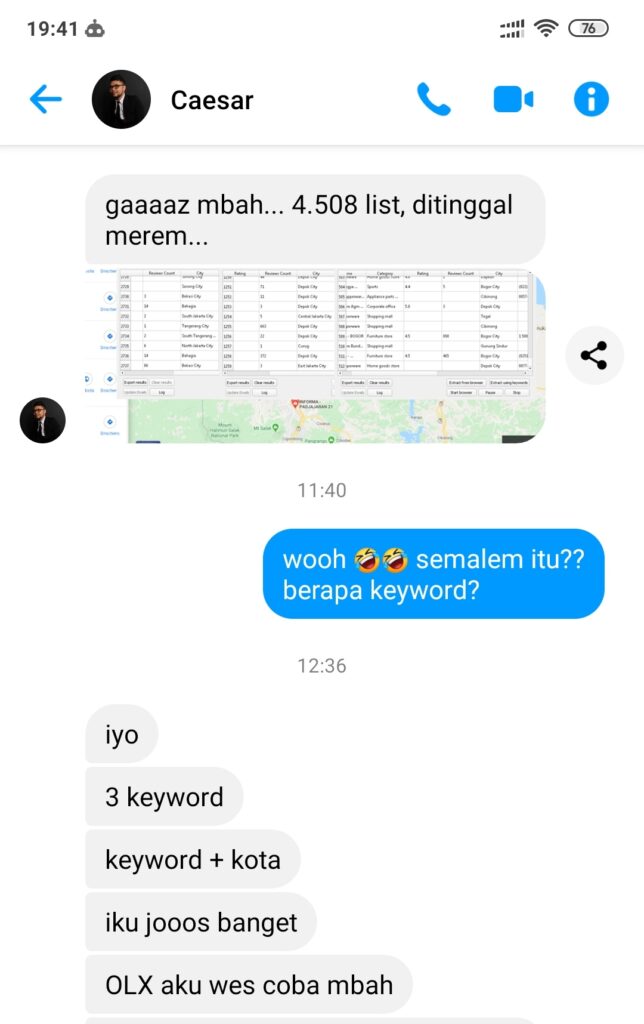
Task: Open conversation info via the i icon
Action: click(591, 99)
